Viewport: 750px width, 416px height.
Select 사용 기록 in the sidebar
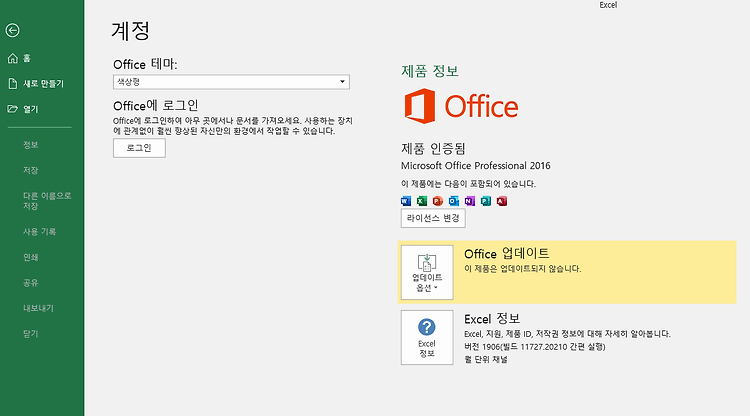(39, 231)
